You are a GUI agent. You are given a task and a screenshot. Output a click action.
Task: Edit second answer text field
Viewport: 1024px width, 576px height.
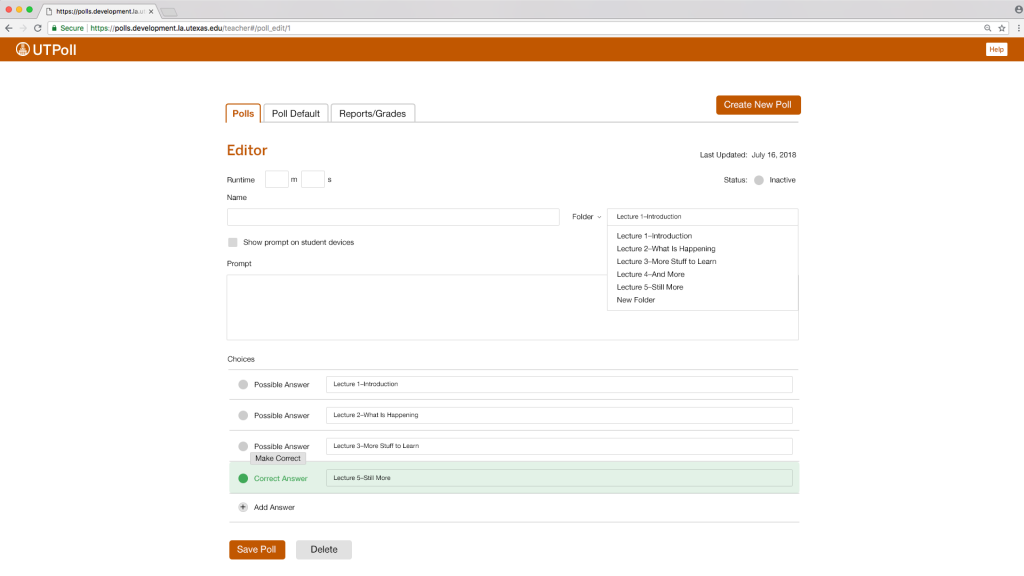pyautogui.click(x=559, y=415)
